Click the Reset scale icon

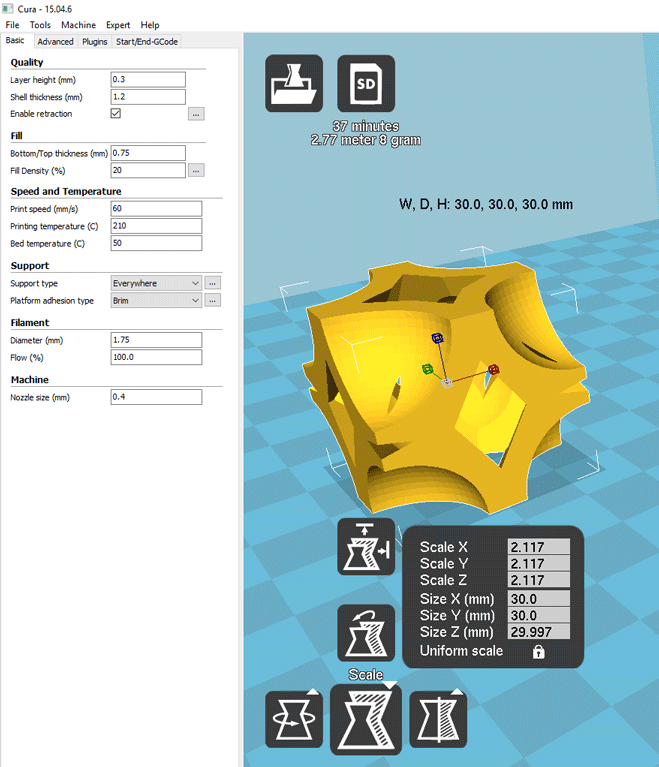tap(366, 633)
